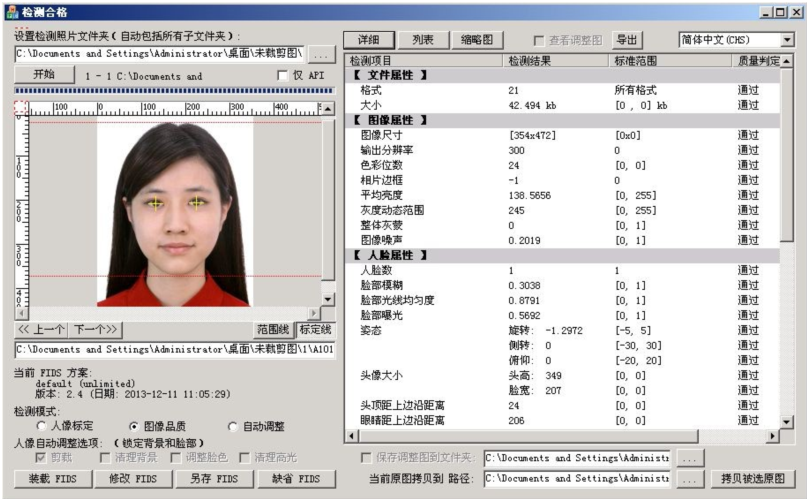Switch to the 详细 view tab

point(369,40)
